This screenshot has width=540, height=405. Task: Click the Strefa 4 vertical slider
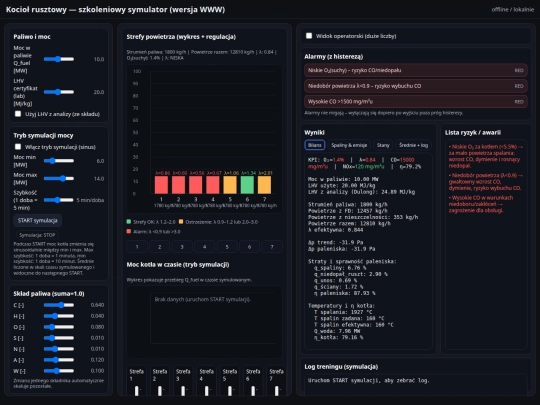click(207, 391)
